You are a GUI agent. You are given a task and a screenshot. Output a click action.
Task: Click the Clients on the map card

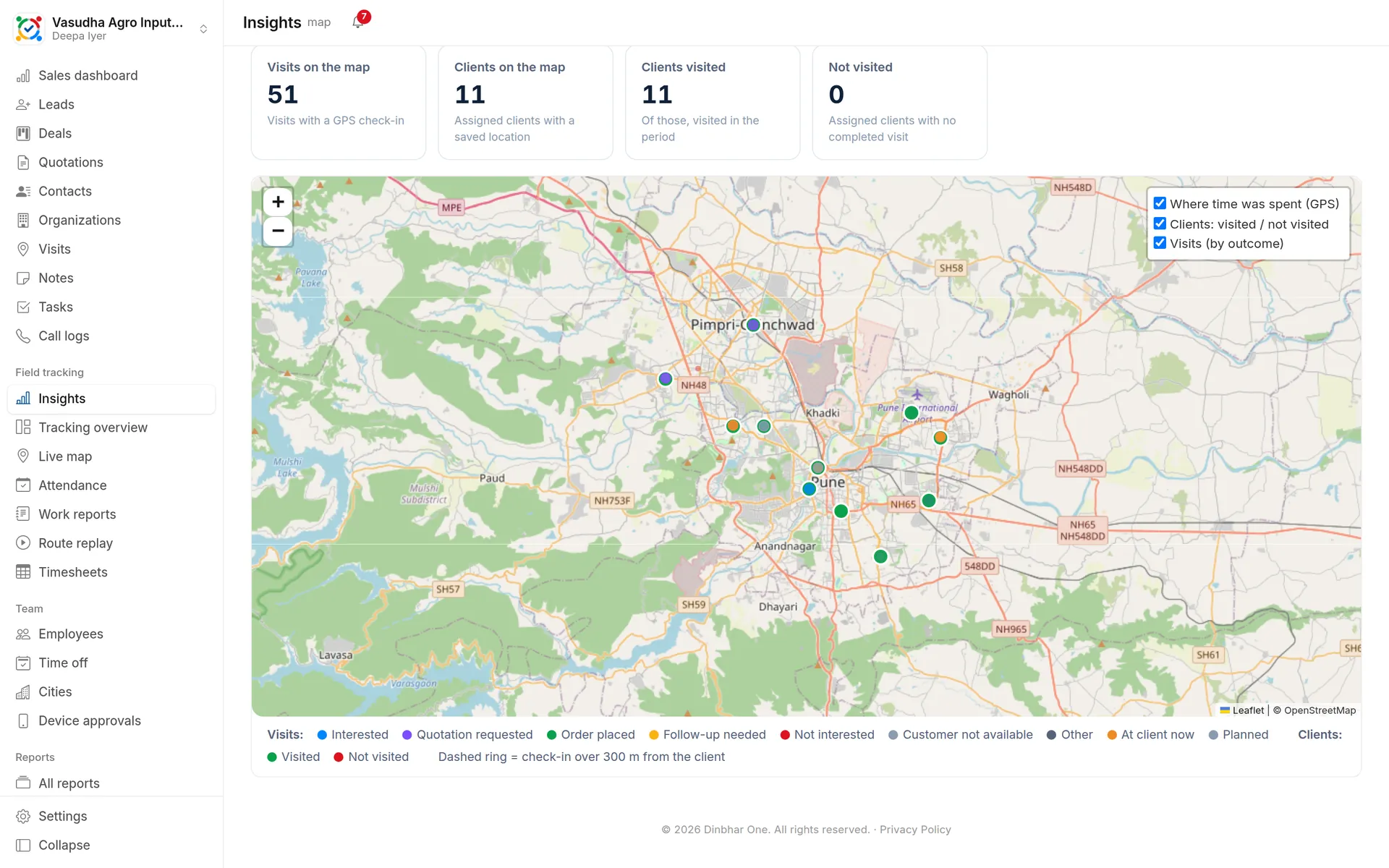526,103
